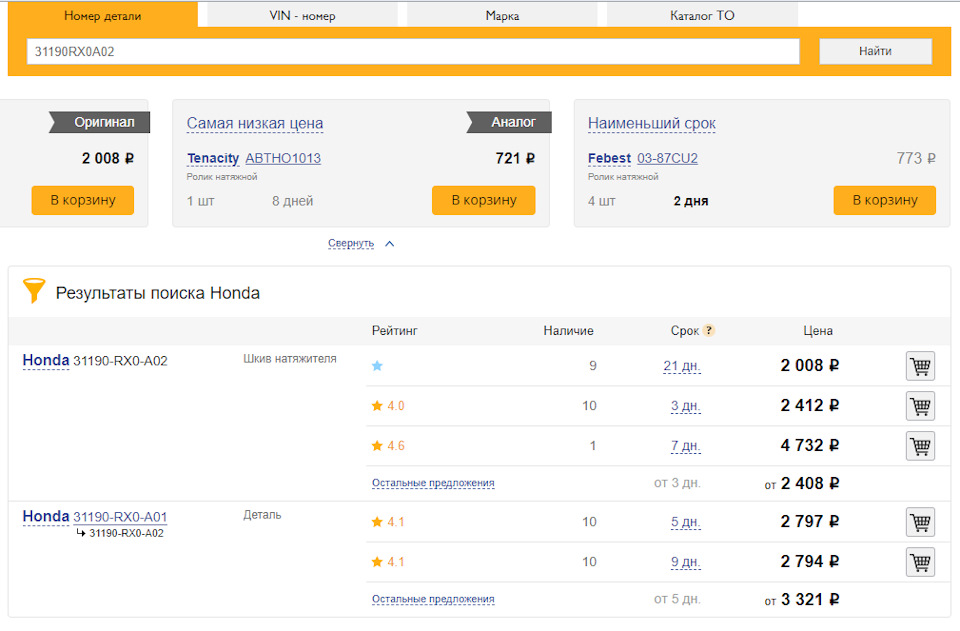Click the replacement number 31190-RX0-A02 under A01
Viewport: 960px width, 631px height.
[x=126, y=533]
